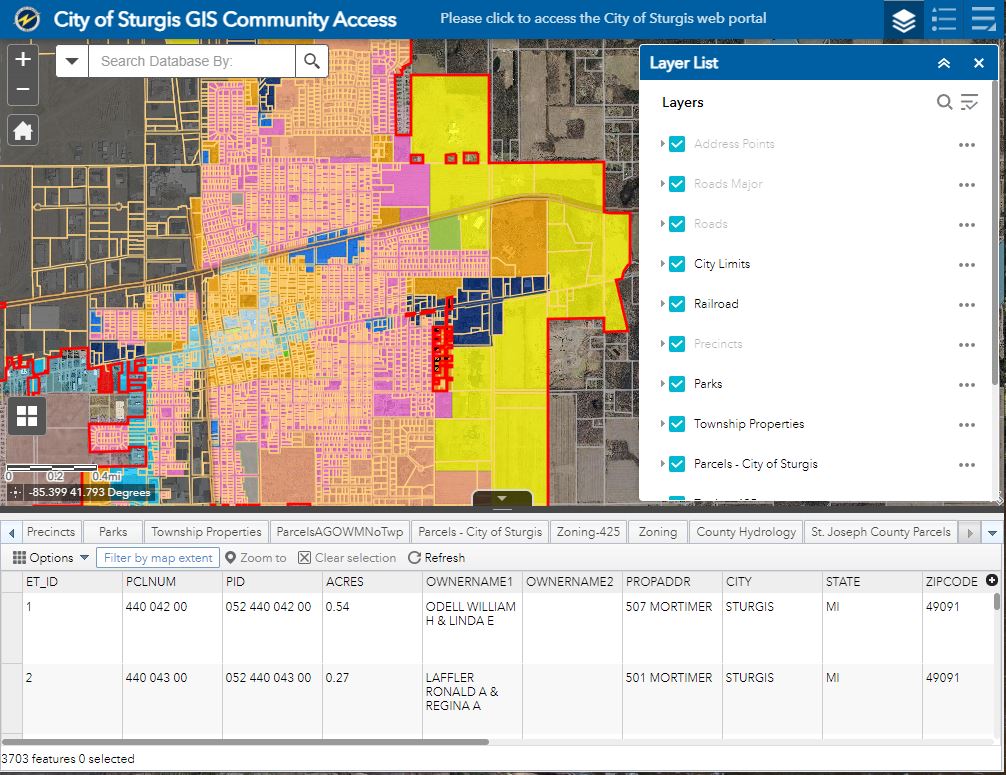Select the County Hydrology tab

[746, 532]
